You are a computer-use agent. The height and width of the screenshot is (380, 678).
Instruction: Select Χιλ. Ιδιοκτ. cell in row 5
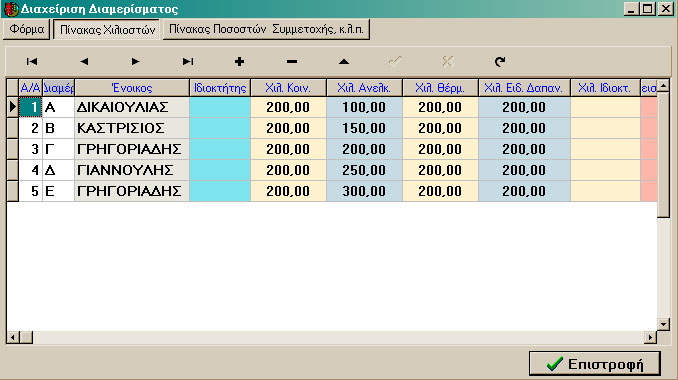pos(605,191)
